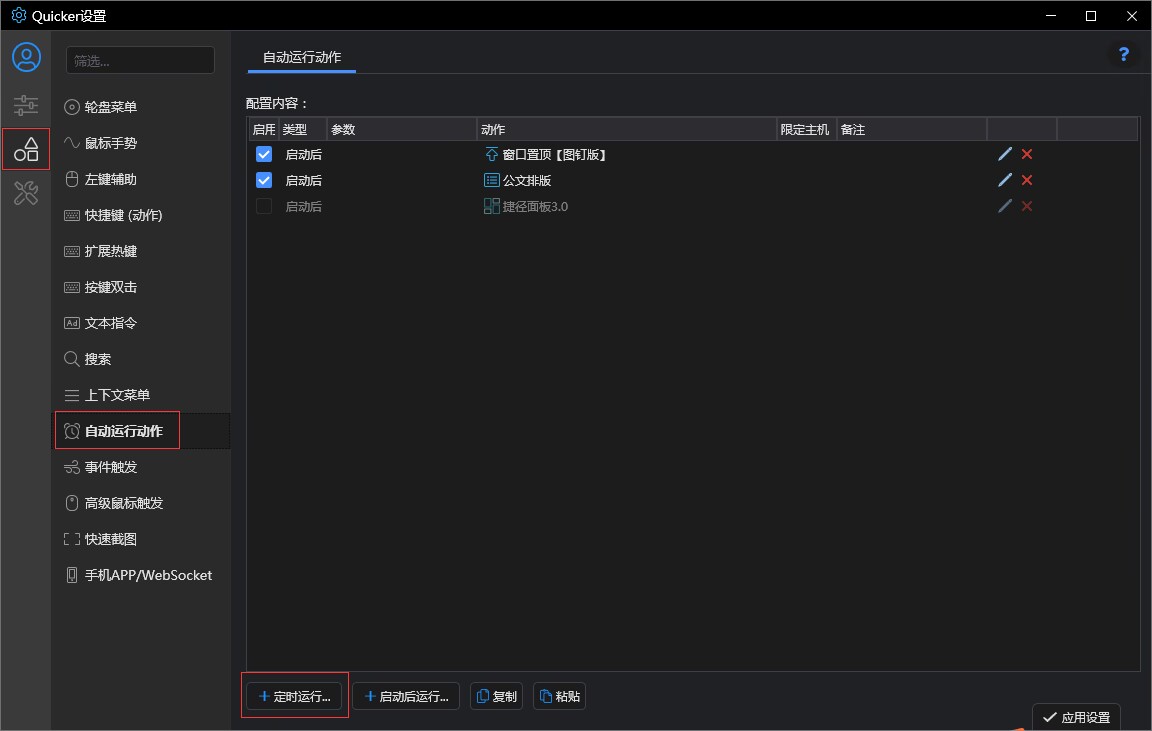Add a 启动后运行 action
Image resolution: width=1152 pixels, height=731 pixels.
[x=406, y=696]
